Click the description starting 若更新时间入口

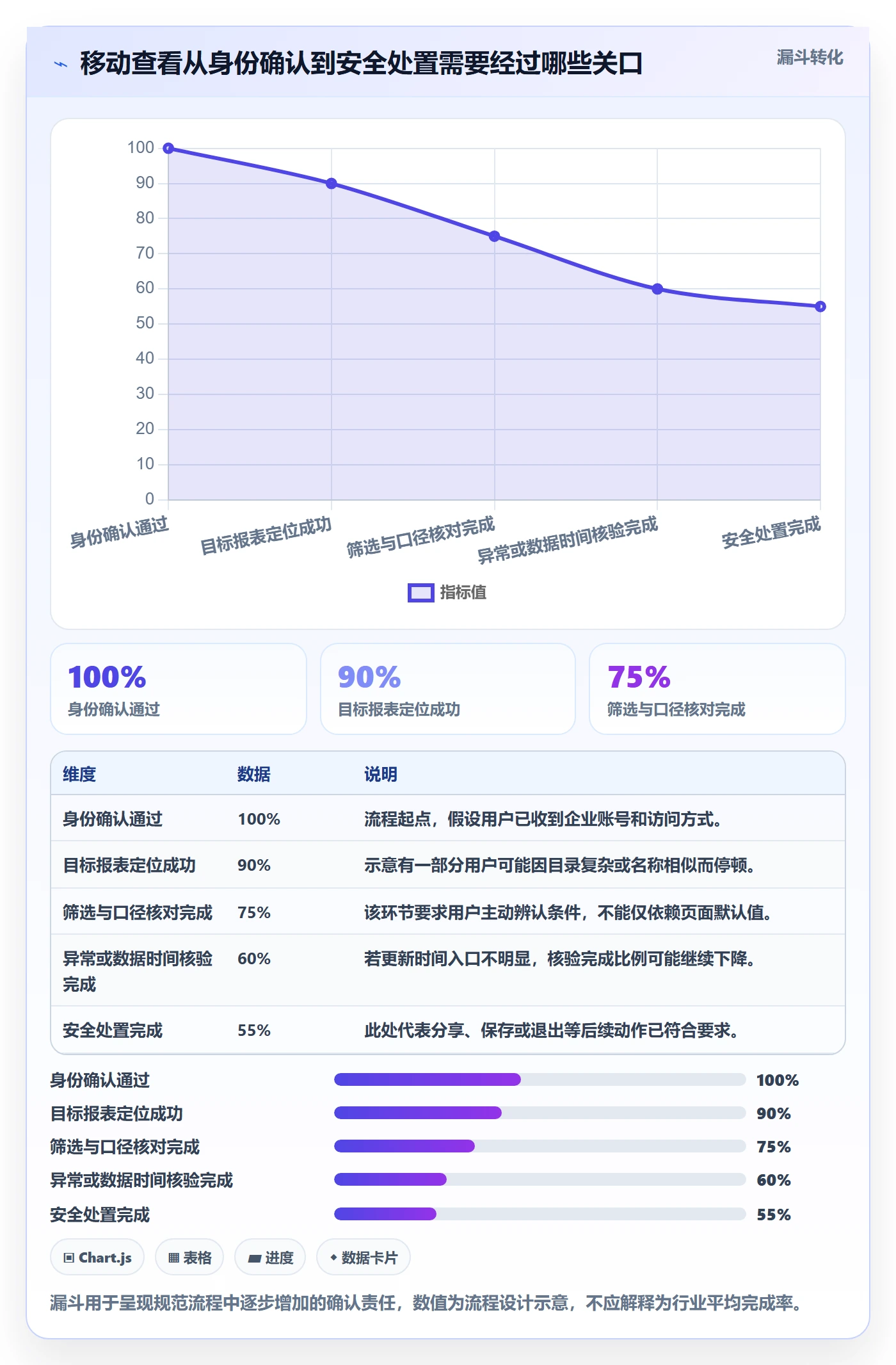(560, 958)
